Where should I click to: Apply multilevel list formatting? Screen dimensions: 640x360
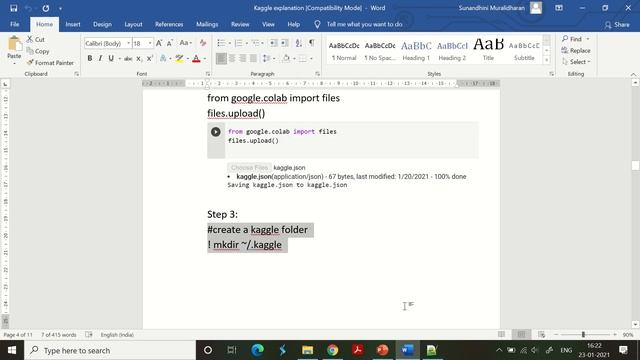click(x=256, y=43)
